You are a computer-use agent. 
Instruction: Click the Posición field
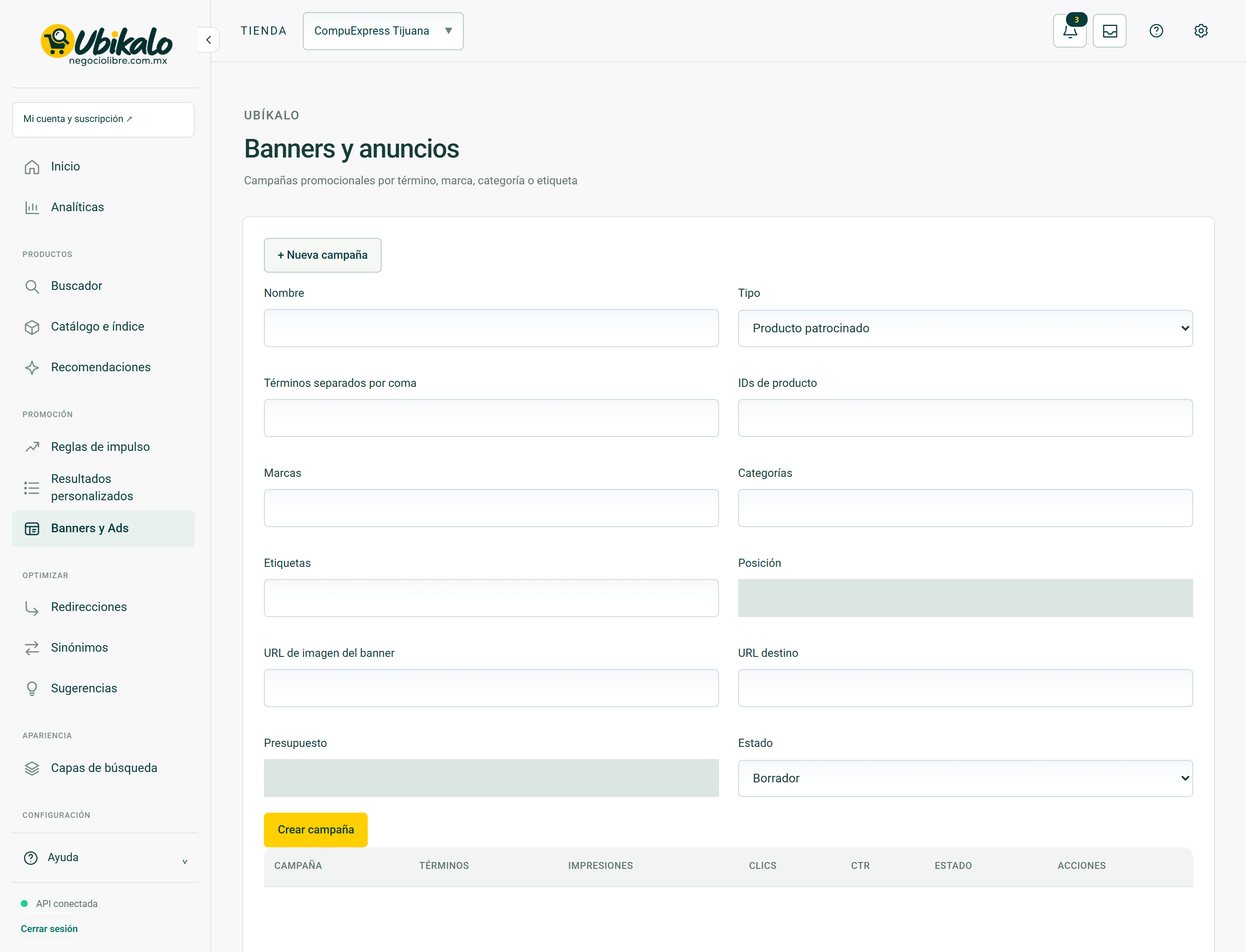tap(965, 598)
